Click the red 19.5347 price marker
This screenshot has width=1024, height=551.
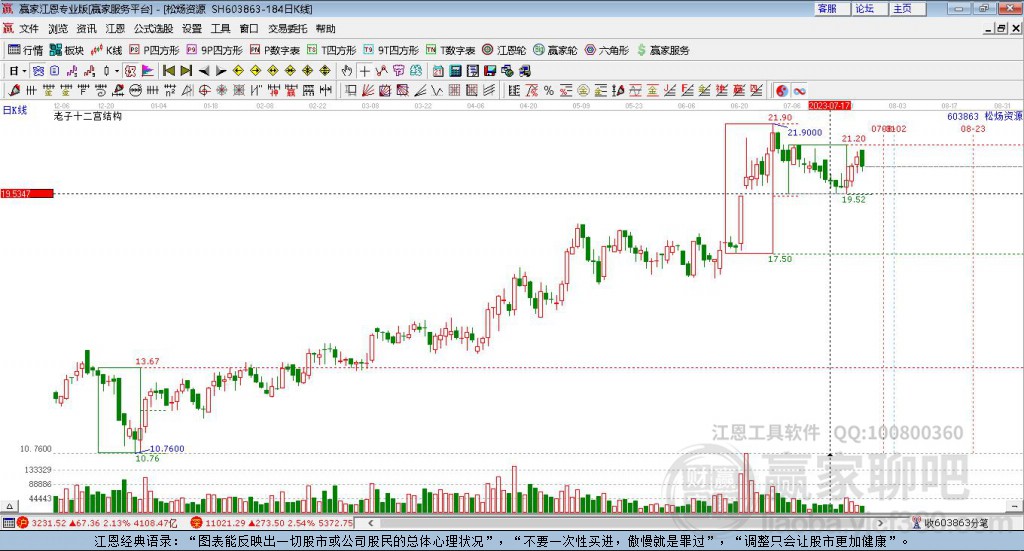click(27, 193)
